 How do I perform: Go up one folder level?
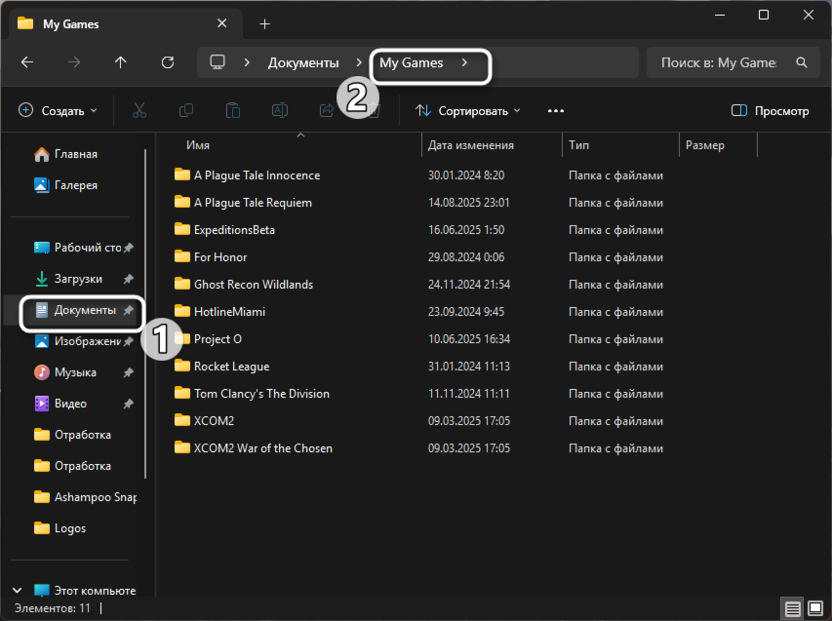121,62
